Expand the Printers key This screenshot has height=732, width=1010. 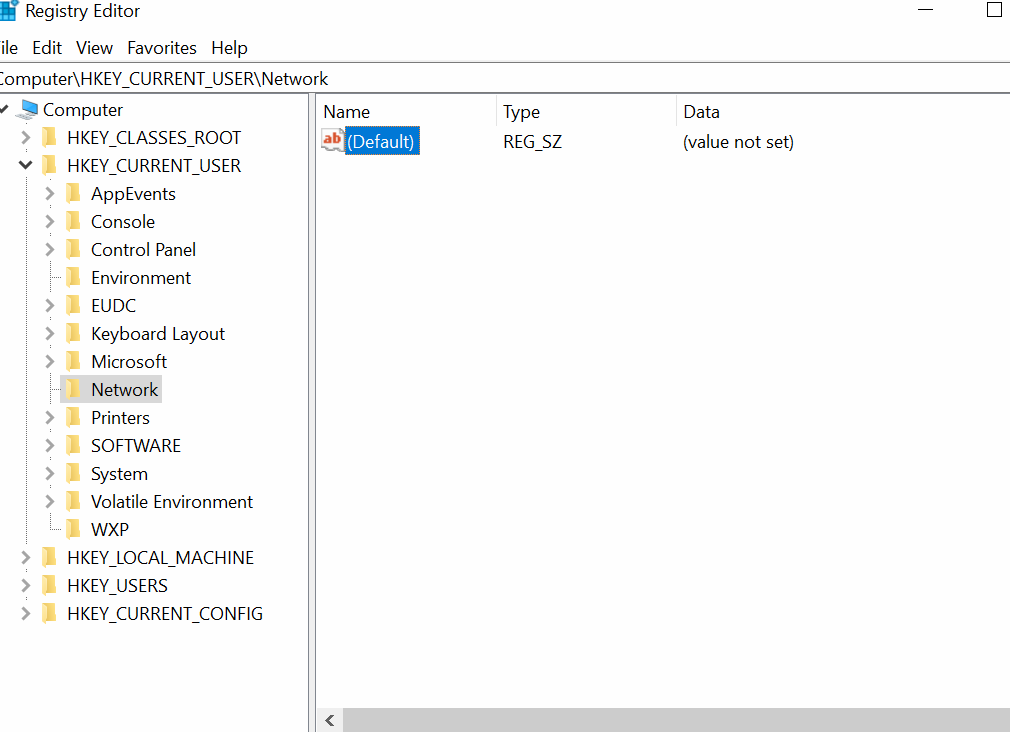[50, 418]
